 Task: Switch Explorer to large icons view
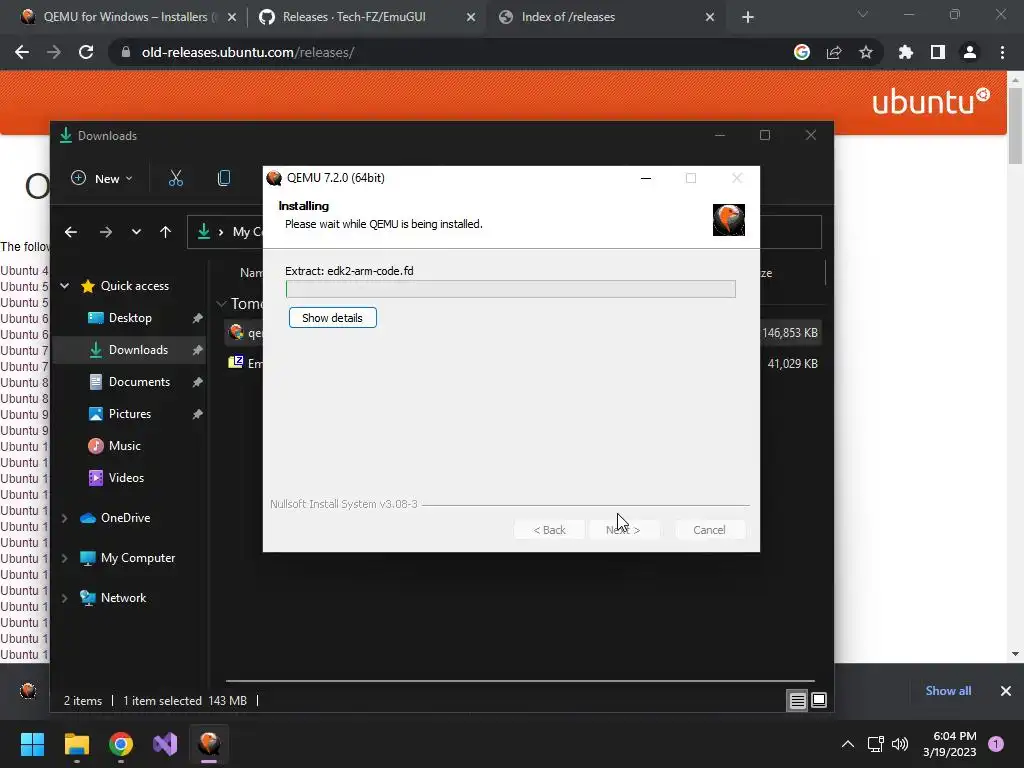819,701
